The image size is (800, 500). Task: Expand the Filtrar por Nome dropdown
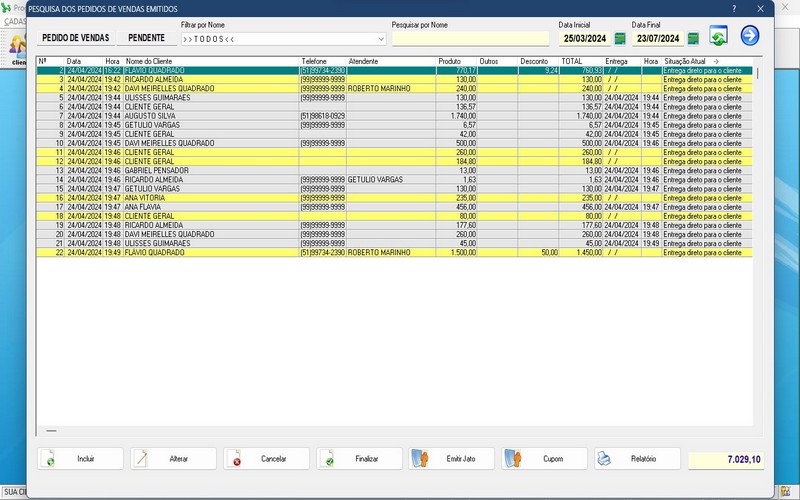pyautogui.click(x=381, y=39)
